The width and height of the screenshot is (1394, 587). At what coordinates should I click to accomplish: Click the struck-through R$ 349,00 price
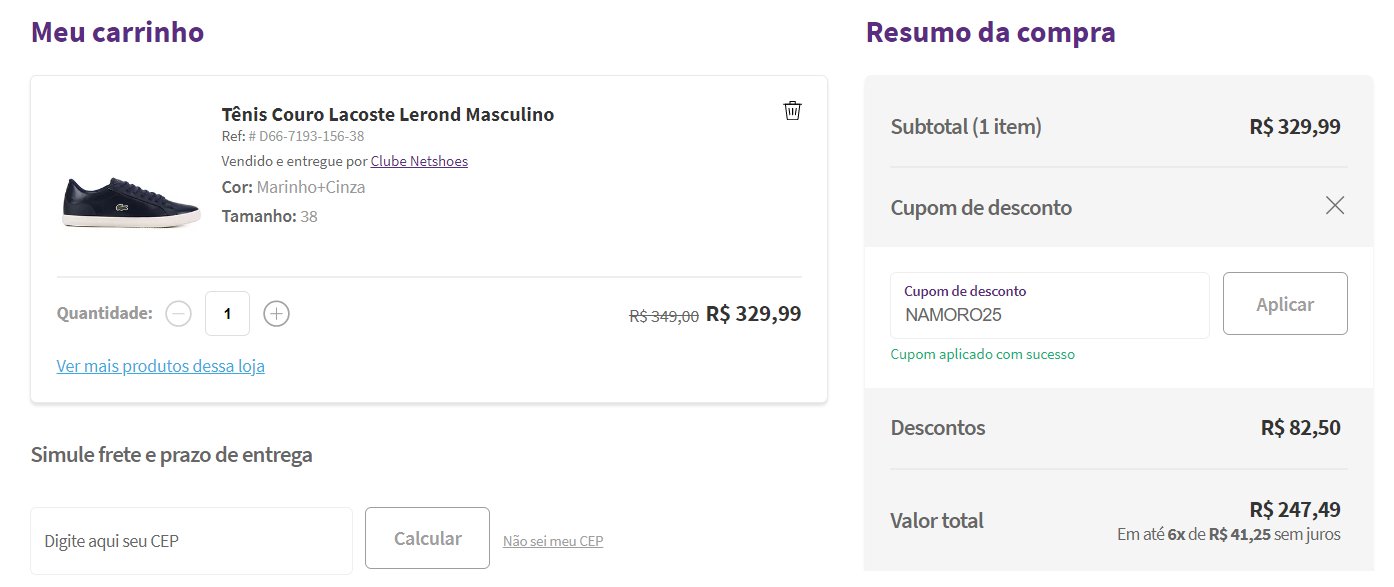pos(664,316)
